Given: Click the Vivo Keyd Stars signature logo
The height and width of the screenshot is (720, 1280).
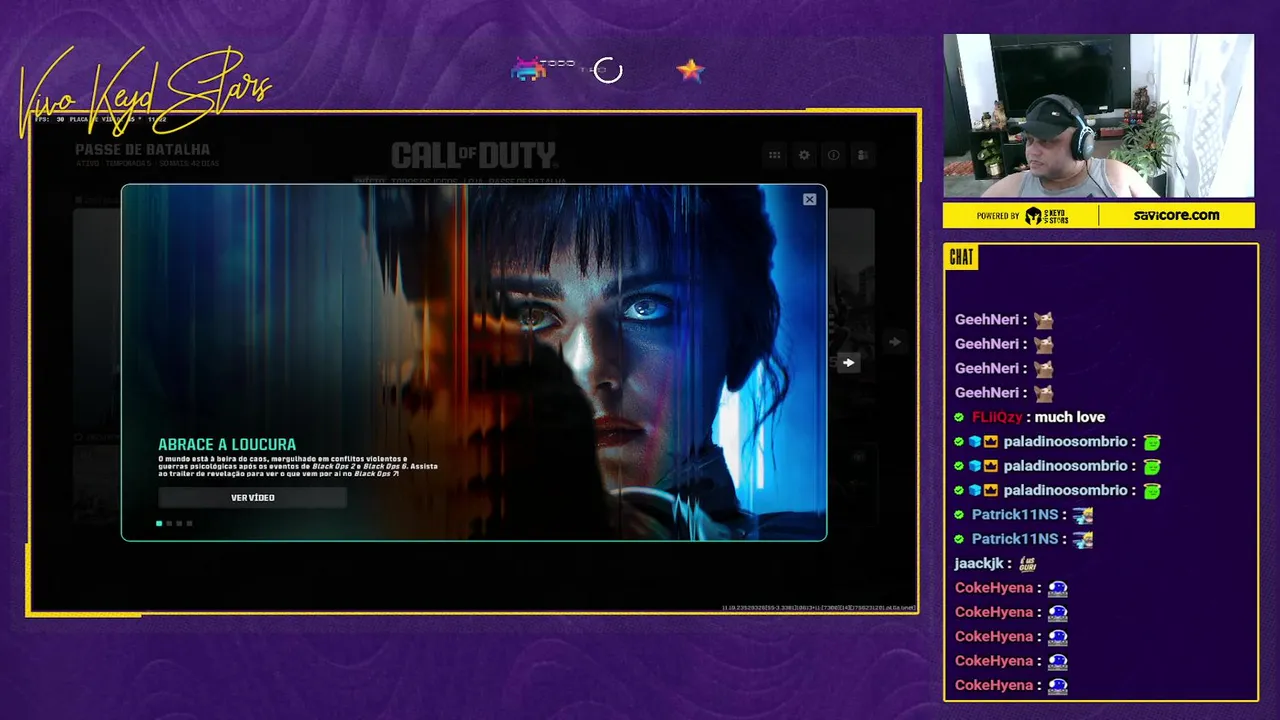Looking at the screenshot, I should point(143,92).
